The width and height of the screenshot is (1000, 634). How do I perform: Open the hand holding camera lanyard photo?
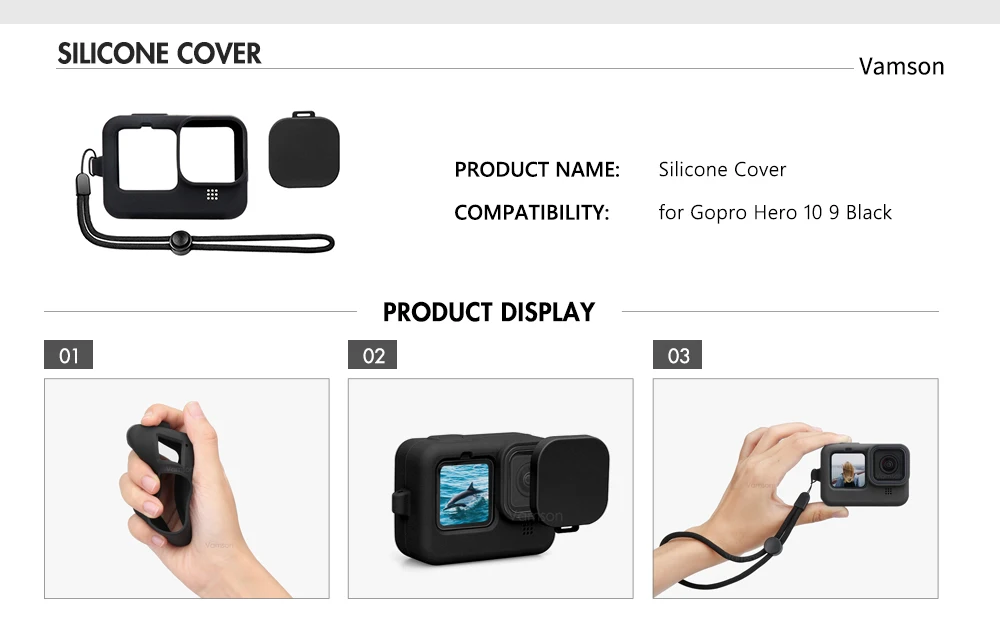click(795, 489)
